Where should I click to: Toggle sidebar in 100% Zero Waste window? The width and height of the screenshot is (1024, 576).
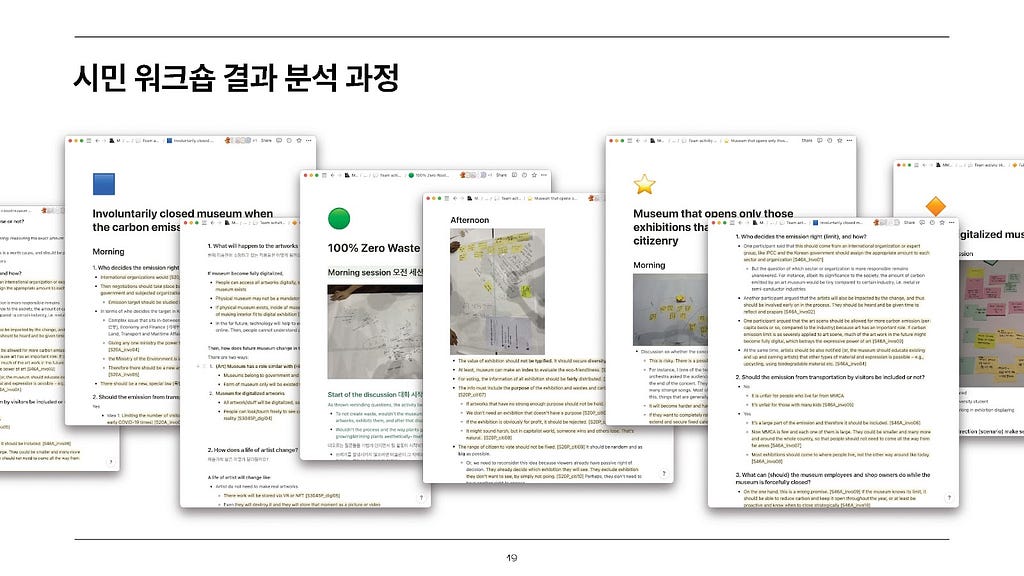click(x=324, y=175)
